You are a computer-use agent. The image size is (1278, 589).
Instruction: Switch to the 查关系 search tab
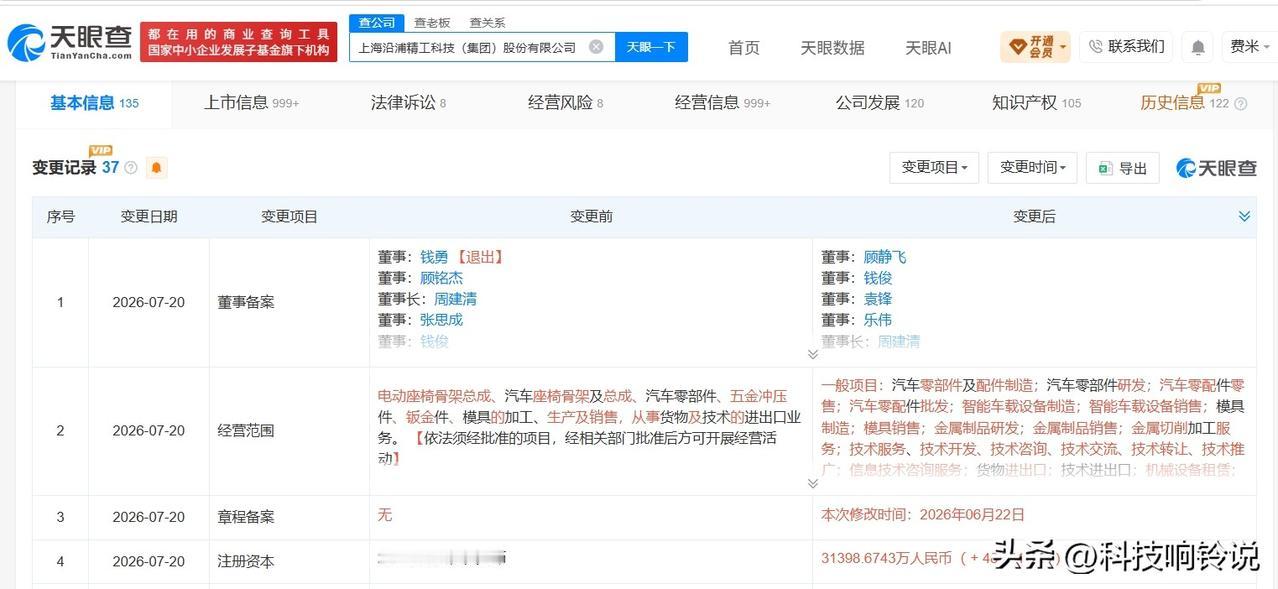pyautogui.click(x=488, y=23)
